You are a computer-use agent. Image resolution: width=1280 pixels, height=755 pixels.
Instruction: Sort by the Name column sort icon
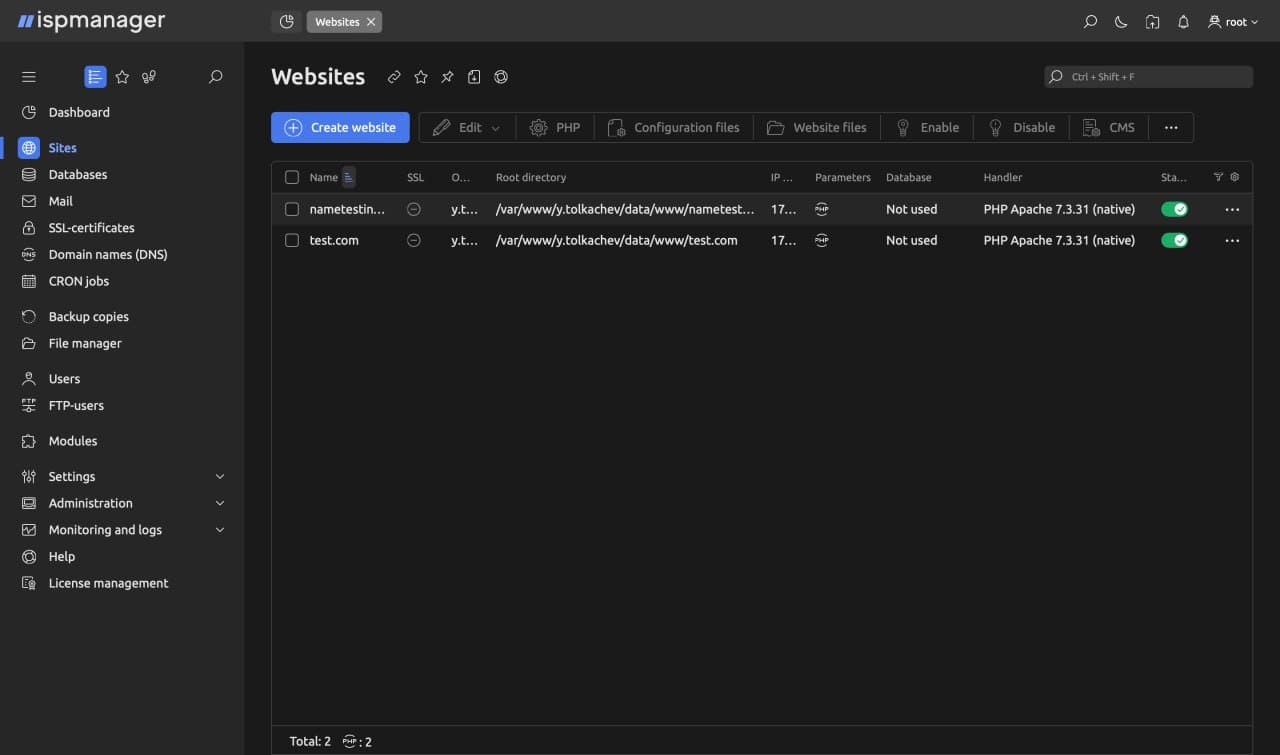349,177
